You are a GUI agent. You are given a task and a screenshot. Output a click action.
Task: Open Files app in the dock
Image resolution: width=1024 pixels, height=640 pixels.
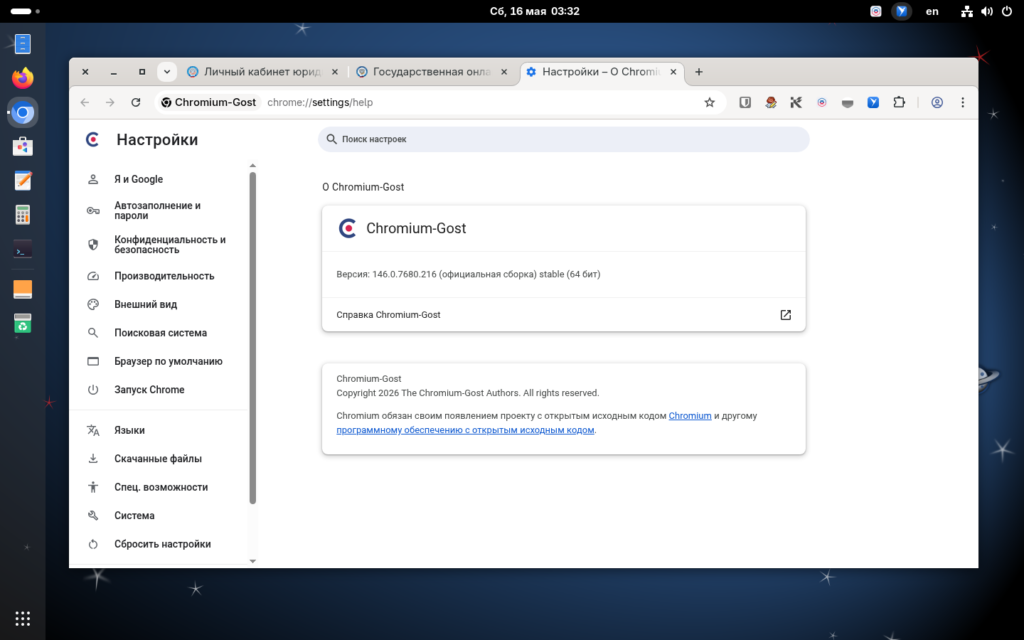(x=23, y=44)
